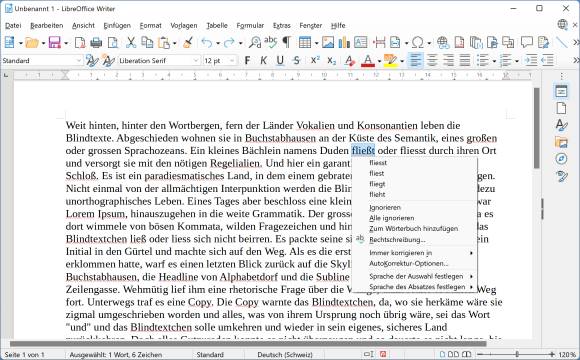Print the document with the printer icon

click(x=96, y=43)
